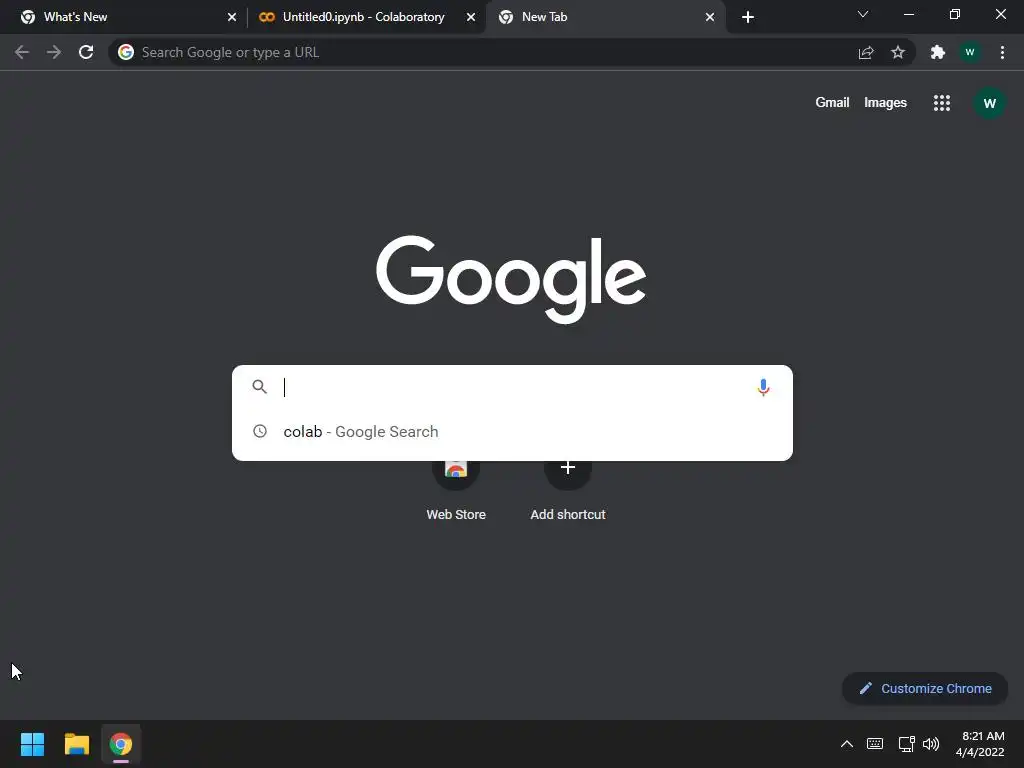Screen dimensions: 1024x768
Task: Click the forward navigation arrow
Action: (x=54, y=52)
